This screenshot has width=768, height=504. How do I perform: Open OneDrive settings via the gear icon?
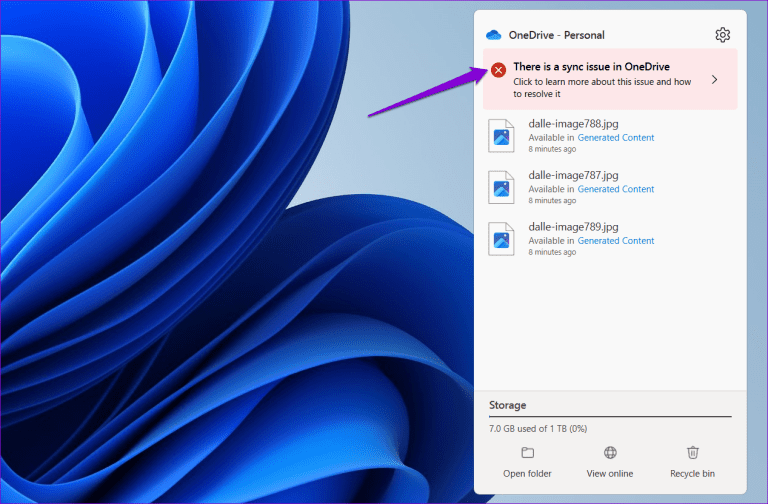[x=723, y=35]
